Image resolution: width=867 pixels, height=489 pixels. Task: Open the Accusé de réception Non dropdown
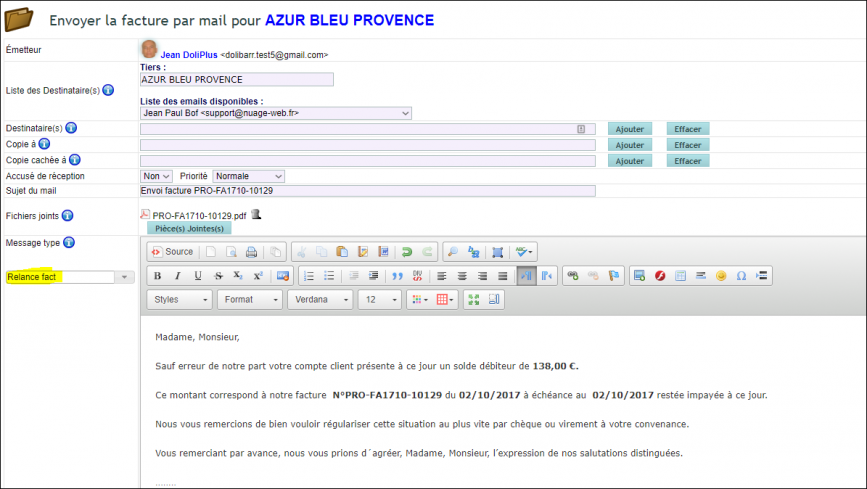pyautogui.click(x=156, y=176)
